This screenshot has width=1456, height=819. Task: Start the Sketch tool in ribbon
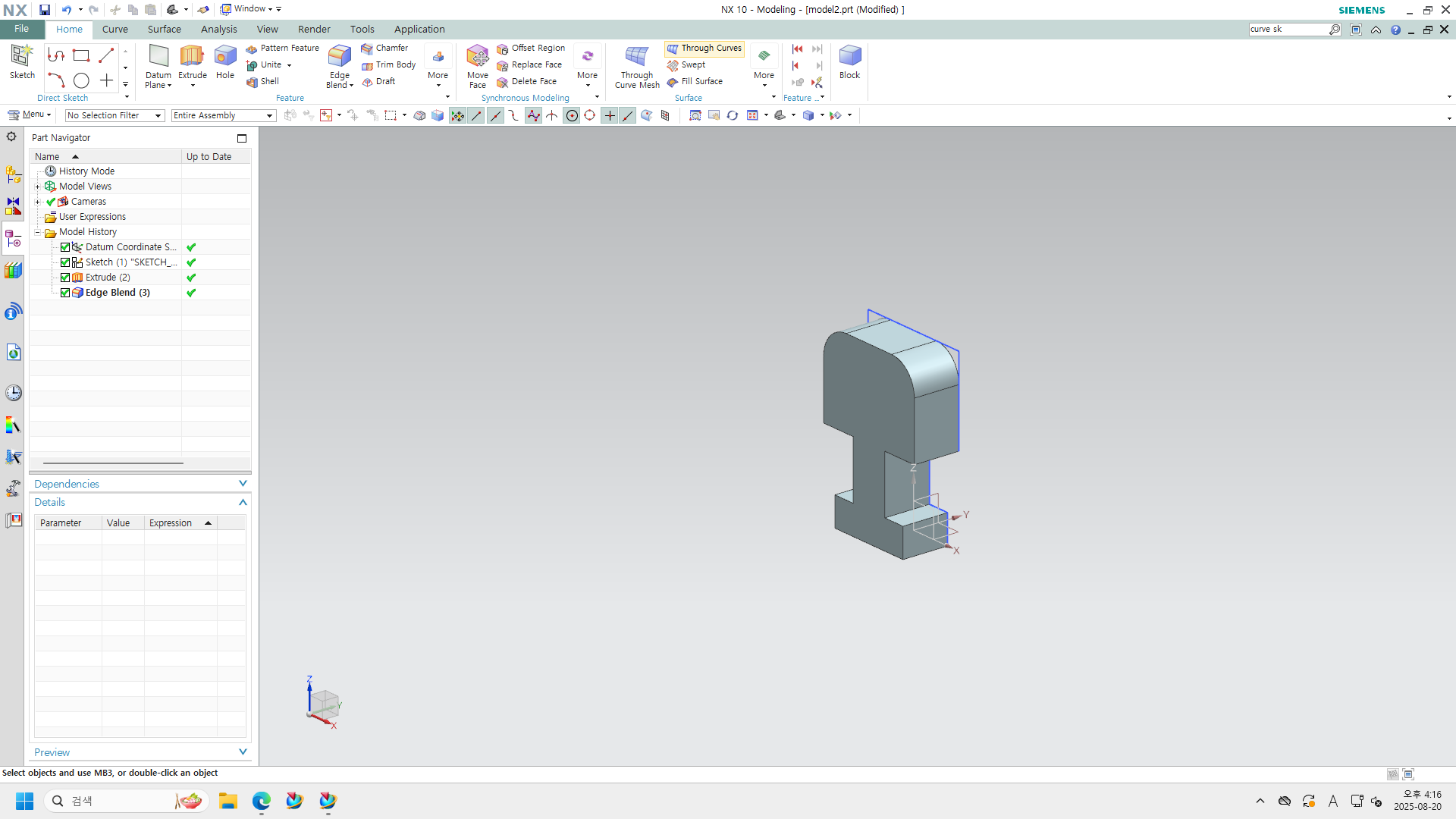(x=22, y=56)
